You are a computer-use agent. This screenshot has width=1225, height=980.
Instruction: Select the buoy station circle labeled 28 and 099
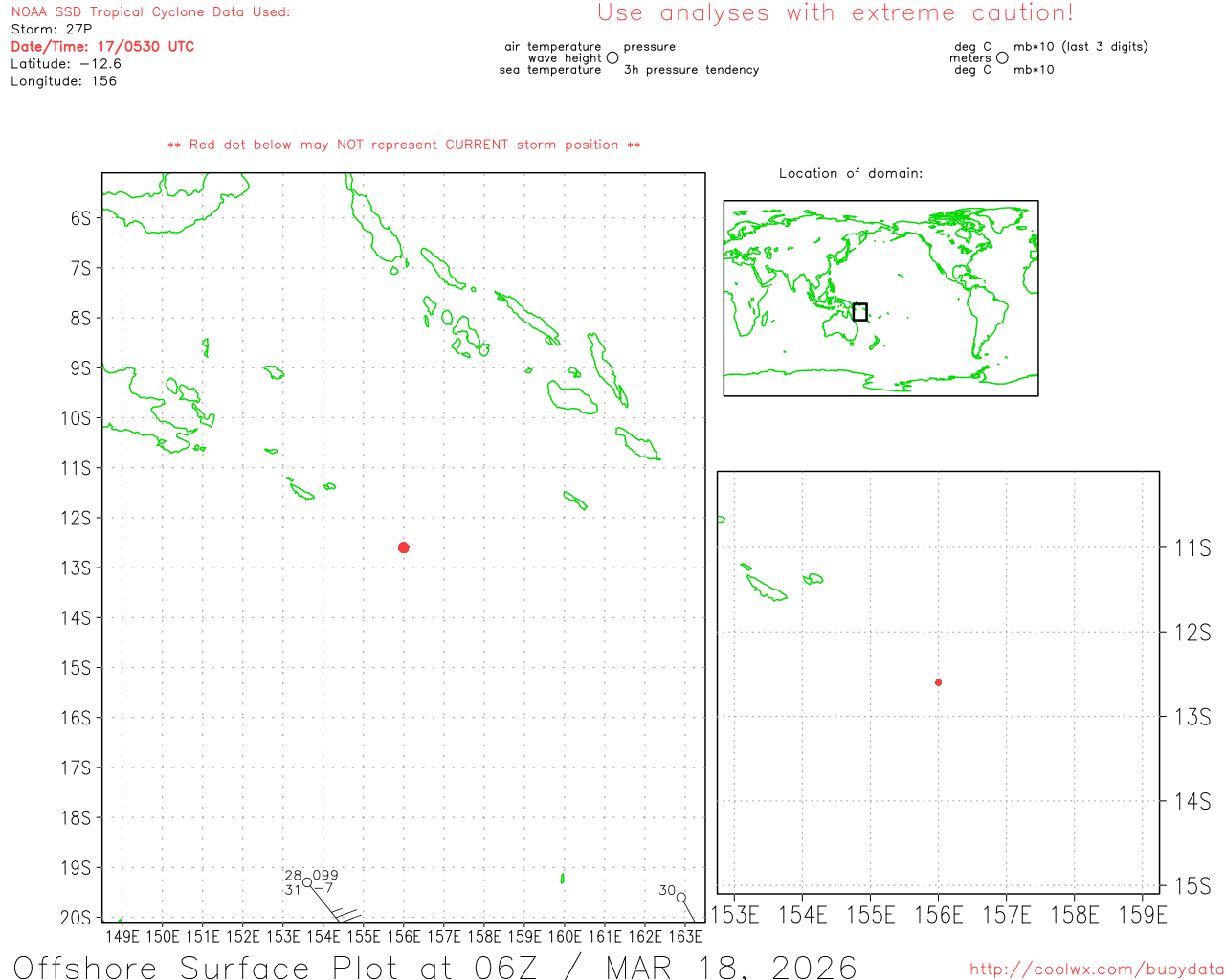tap(307, 883)
